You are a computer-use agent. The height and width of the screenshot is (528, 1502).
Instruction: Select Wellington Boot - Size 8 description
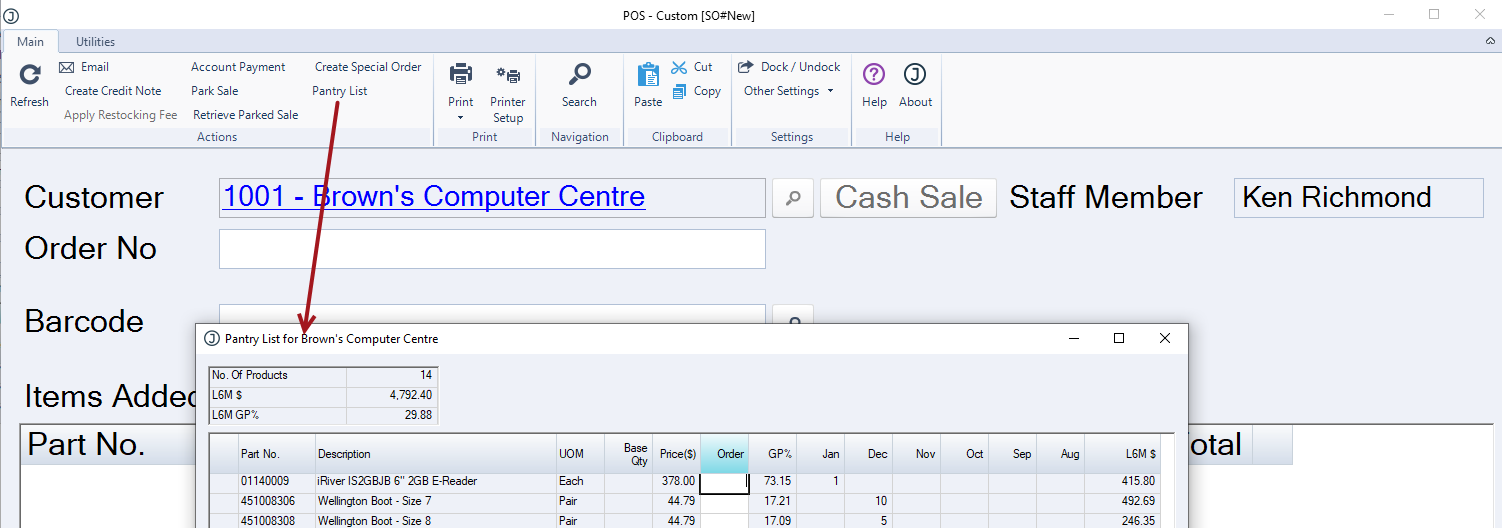(374, 521)
